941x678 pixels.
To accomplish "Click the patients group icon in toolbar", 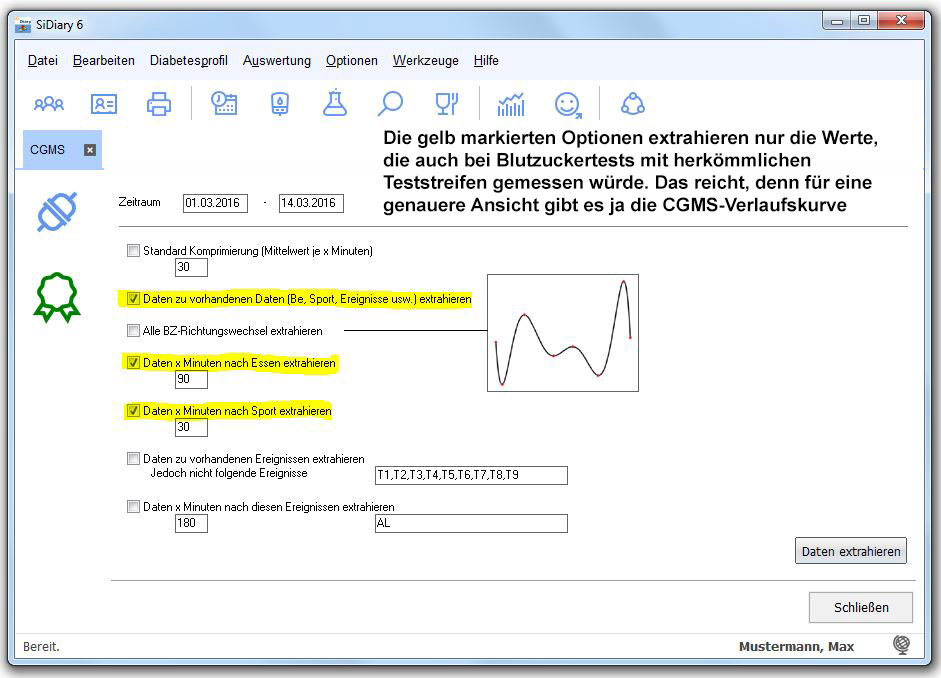I will point(48,103).
